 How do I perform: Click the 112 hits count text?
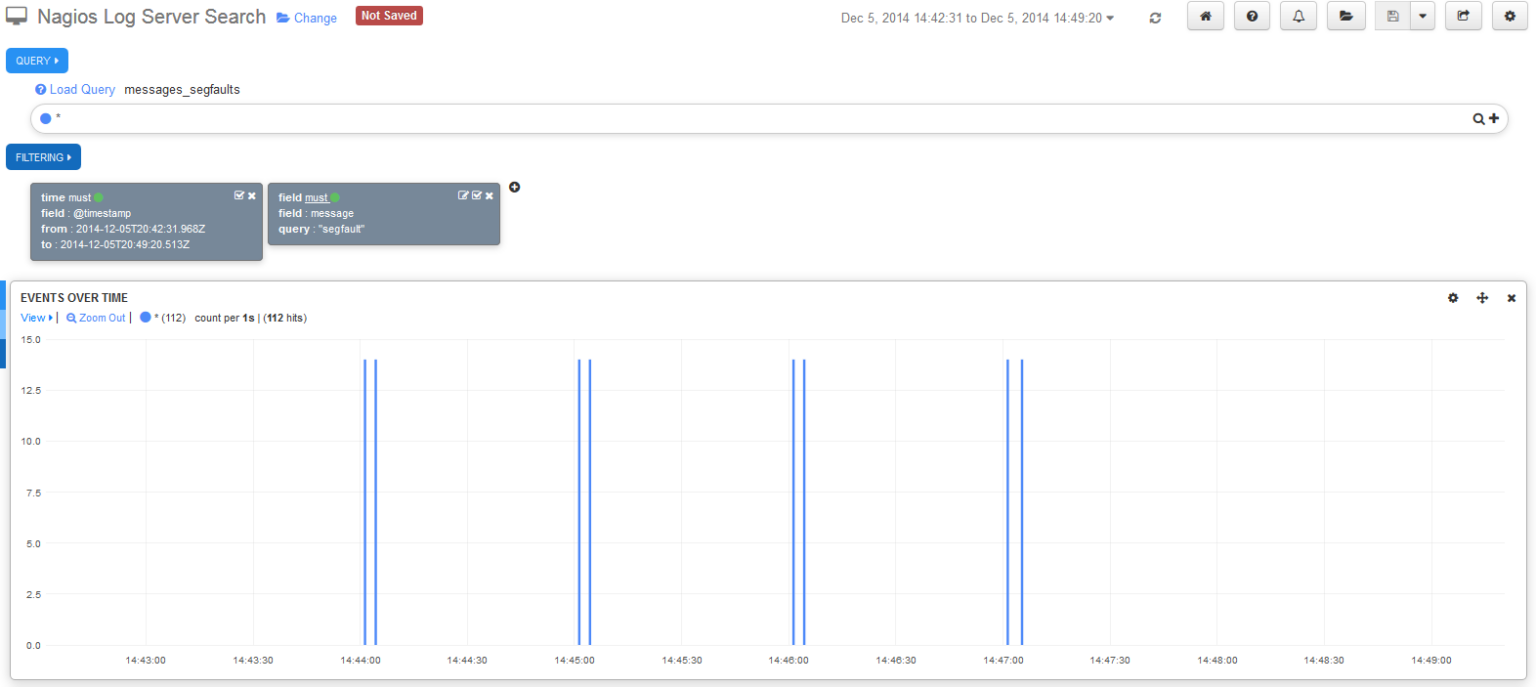tap(286, 318)
